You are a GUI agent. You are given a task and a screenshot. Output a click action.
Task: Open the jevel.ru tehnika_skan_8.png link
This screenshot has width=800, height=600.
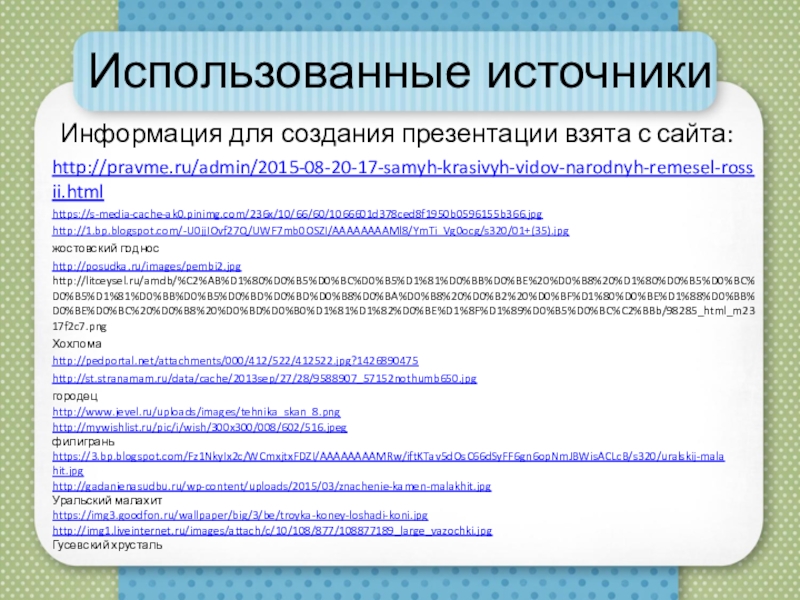click(x=196, y=412)
